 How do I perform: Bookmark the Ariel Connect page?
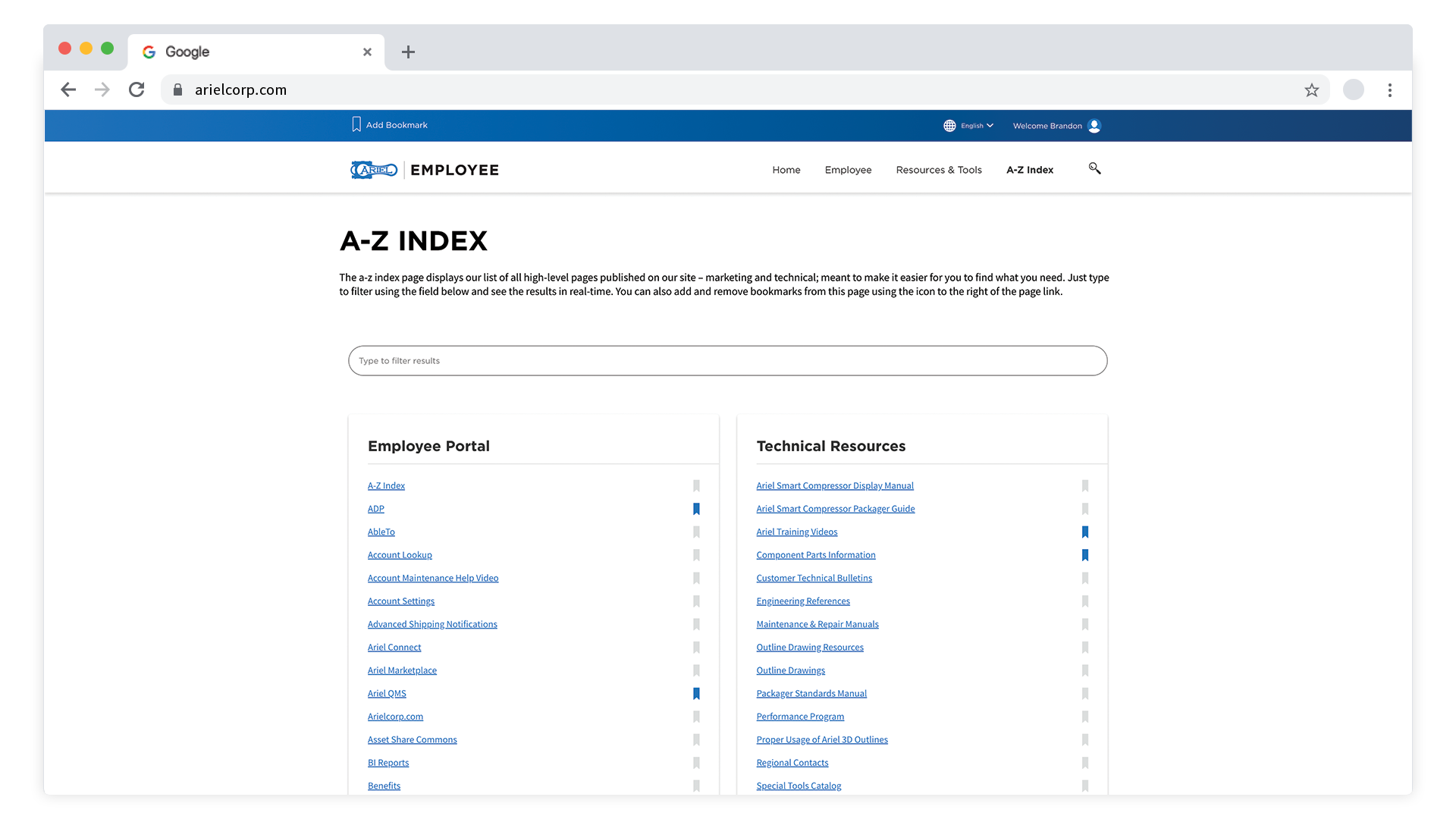[x=696, y=648]
